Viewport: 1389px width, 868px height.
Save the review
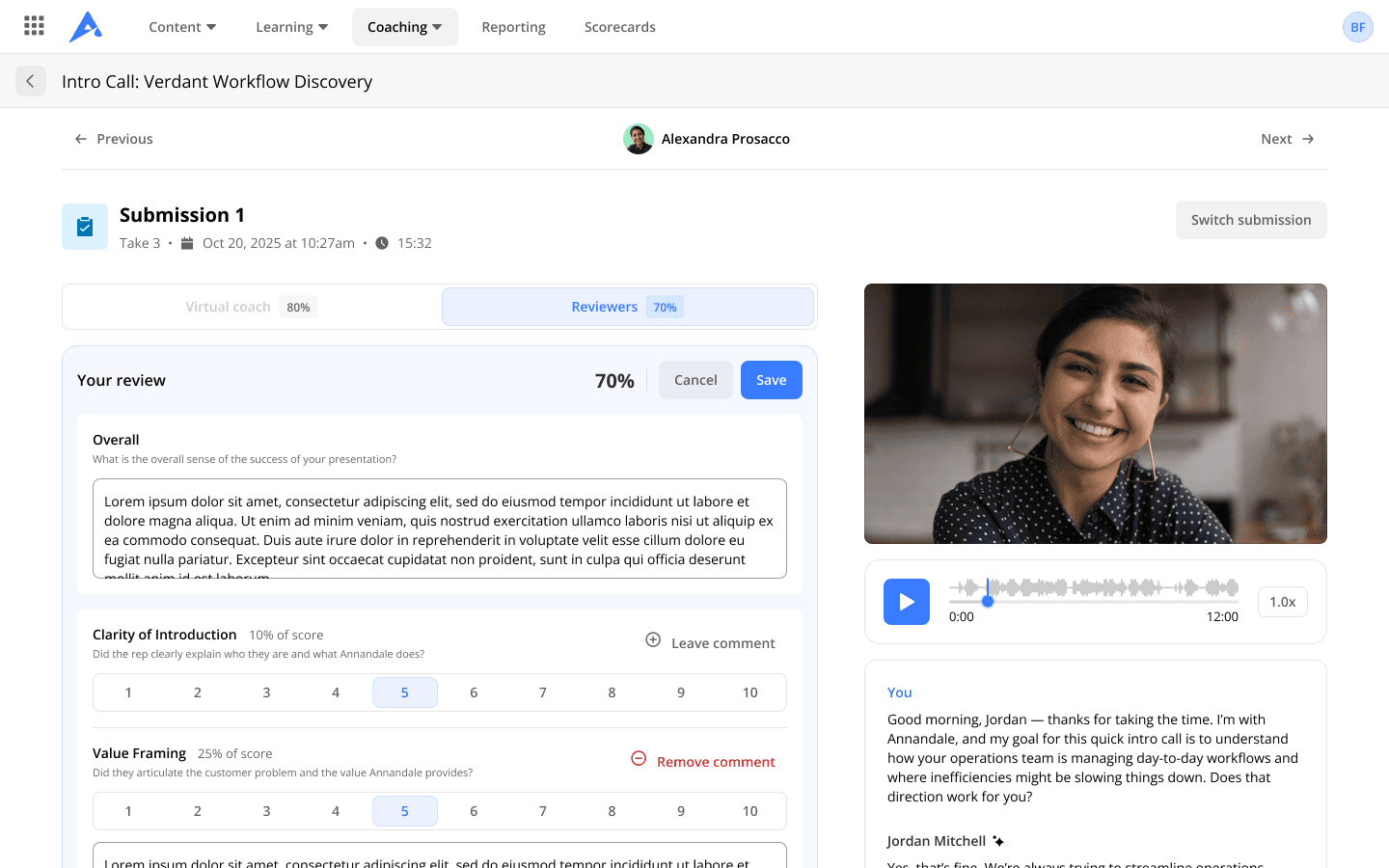tap(772, 380)
